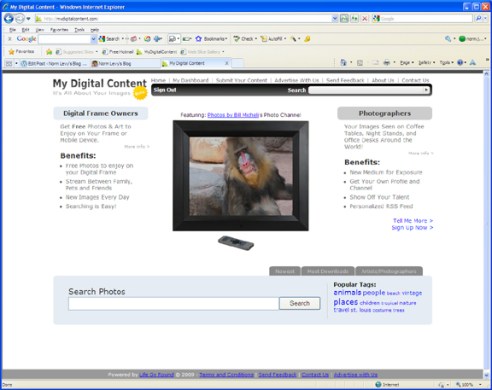Screen dimensions: 492x390
Task: Click the My Dashboard navigation link
Action: pyautogui.click(x=190, y=80)
